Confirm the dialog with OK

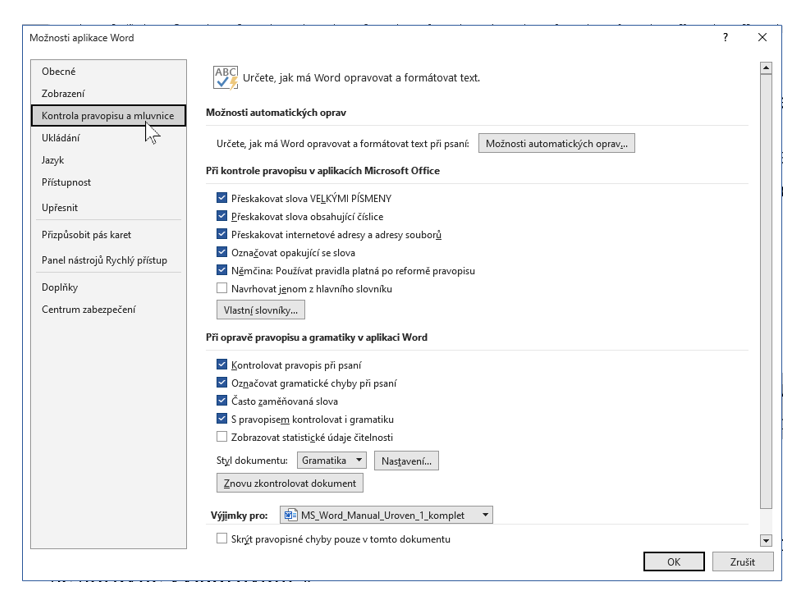click(674, 562)
